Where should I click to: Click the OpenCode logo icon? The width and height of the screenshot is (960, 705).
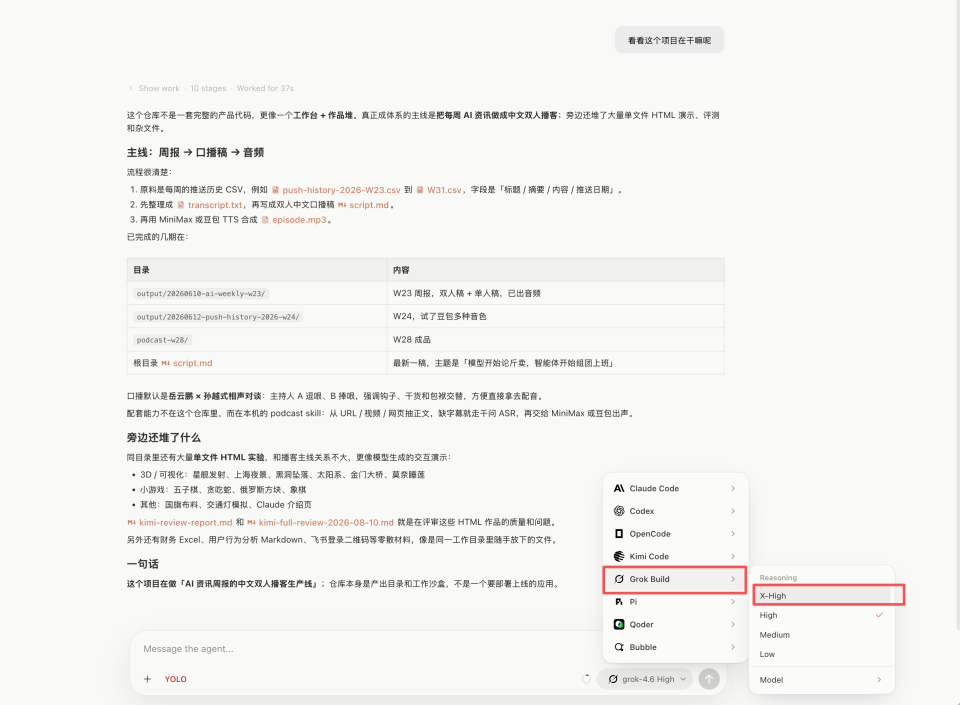pos(619,534)
